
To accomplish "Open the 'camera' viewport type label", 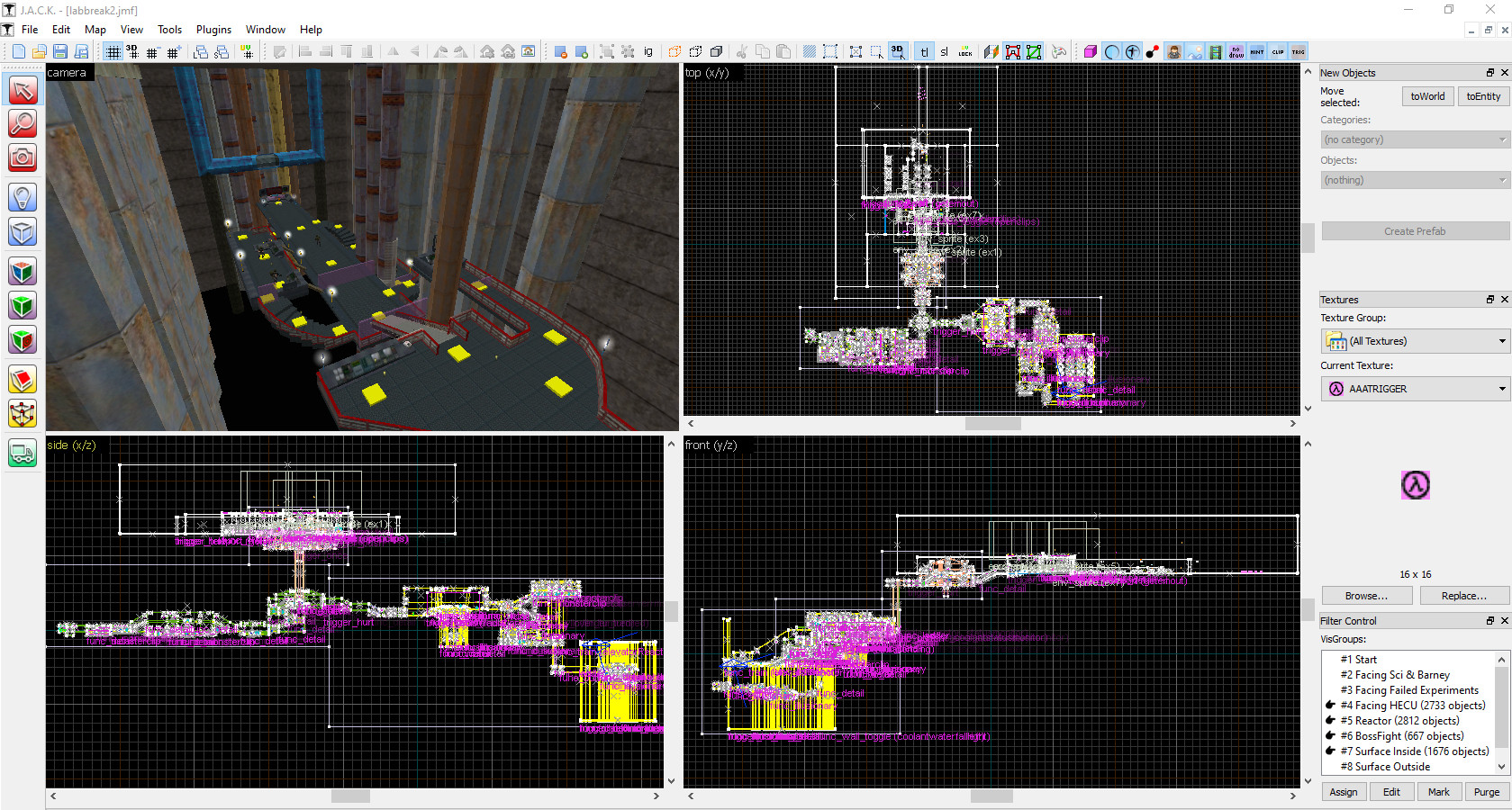I will pos(67,73).
